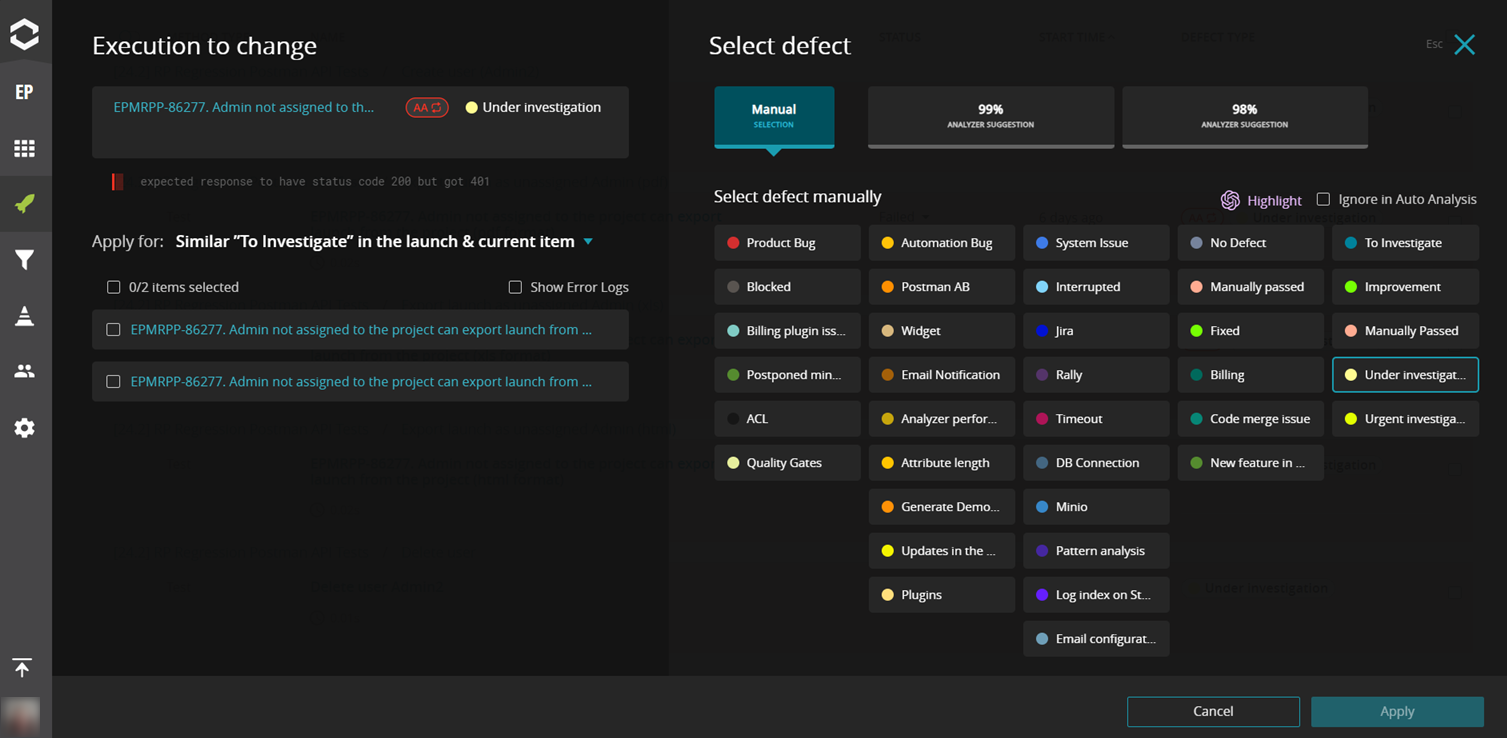Open the first EPMRPP-86277 similar item link

[x=361, y=329]
